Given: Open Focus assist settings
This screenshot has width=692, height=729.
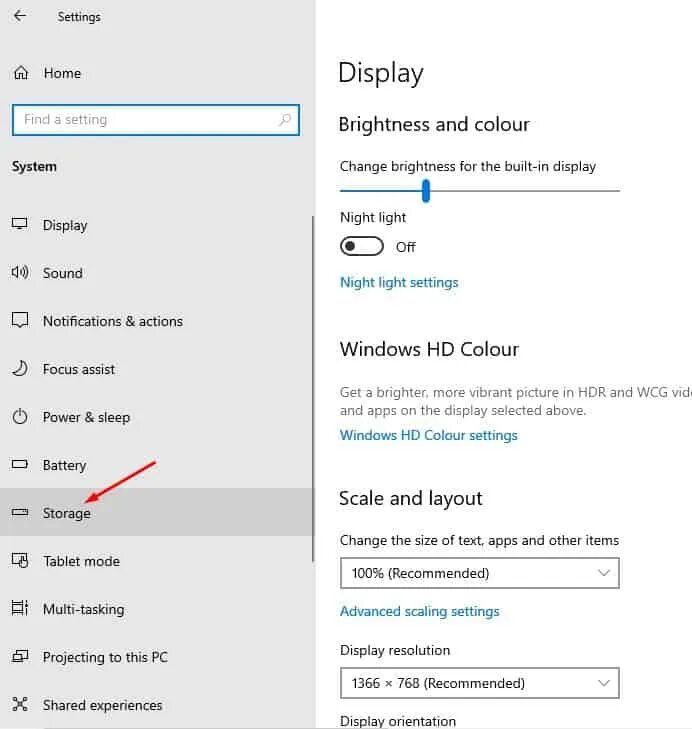Looking at the screenshot, I should click(156, 369).
